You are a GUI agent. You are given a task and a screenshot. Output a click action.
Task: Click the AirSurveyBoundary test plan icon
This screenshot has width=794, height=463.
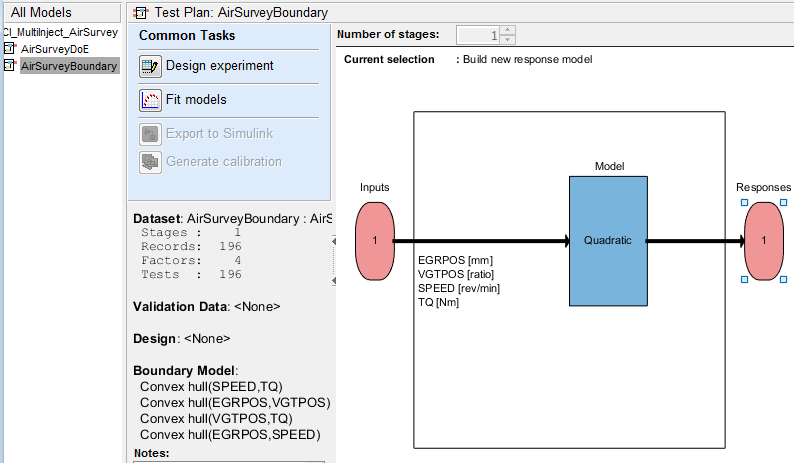coord(10,66)
